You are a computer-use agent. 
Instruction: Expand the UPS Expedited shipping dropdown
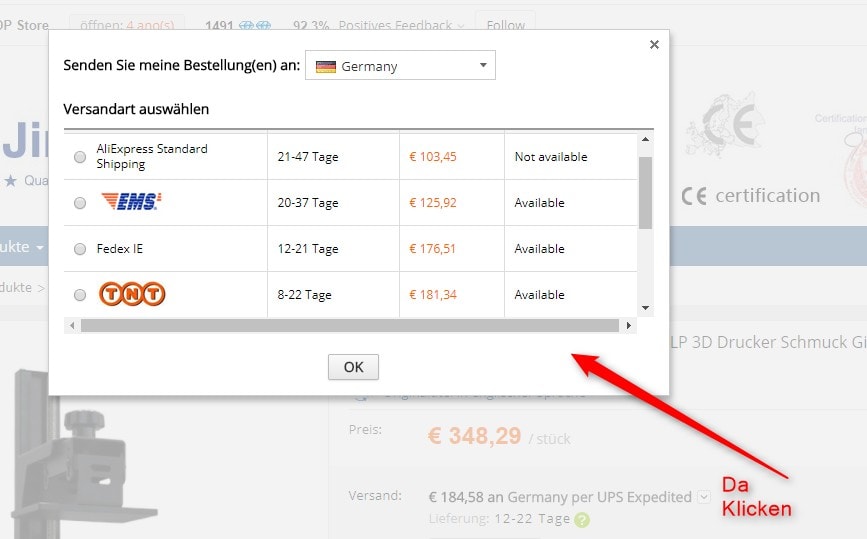coord(704,497)
